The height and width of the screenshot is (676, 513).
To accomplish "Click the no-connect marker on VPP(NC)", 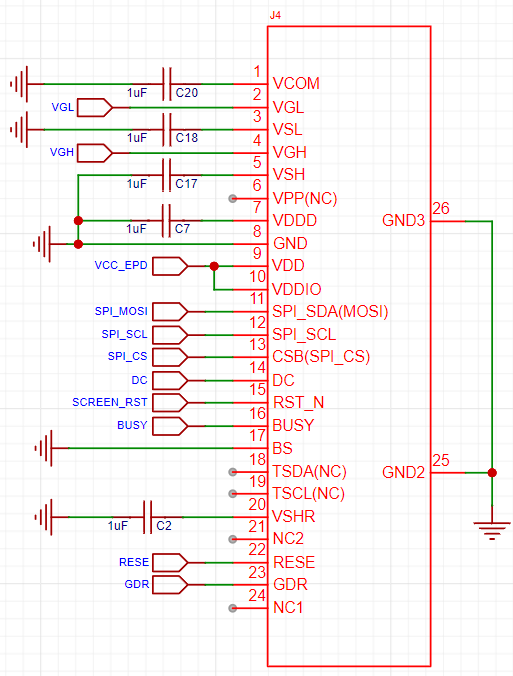I will [x=233, y=199].
